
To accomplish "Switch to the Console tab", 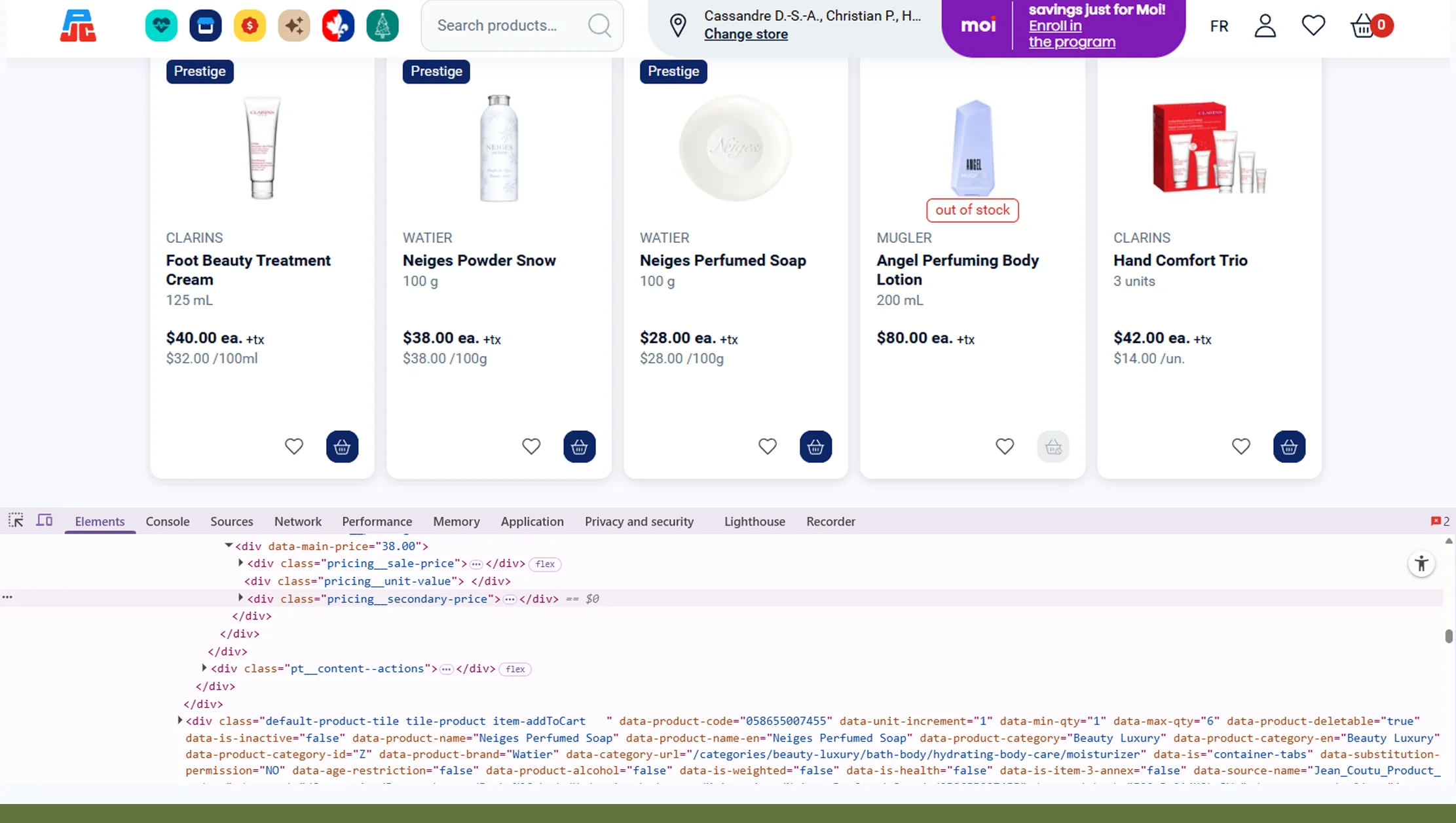I will 168,521.
